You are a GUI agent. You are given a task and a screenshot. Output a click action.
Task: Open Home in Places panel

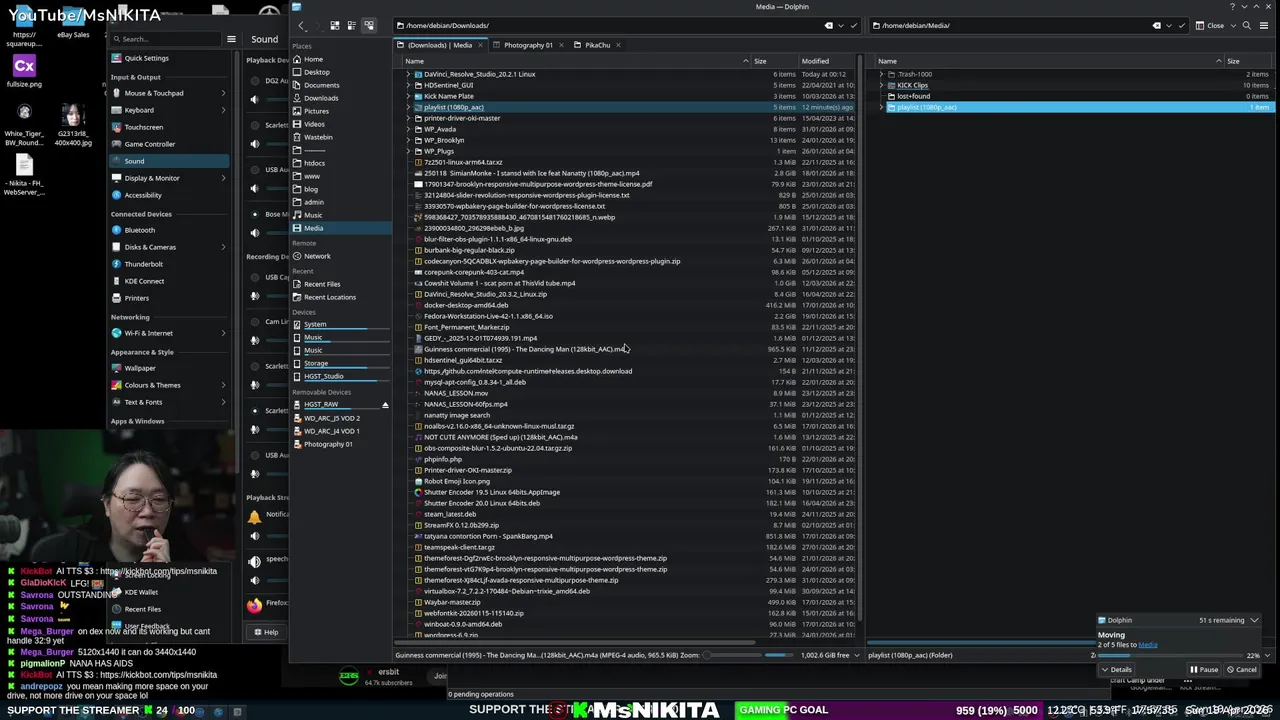(x=341, y=59)
